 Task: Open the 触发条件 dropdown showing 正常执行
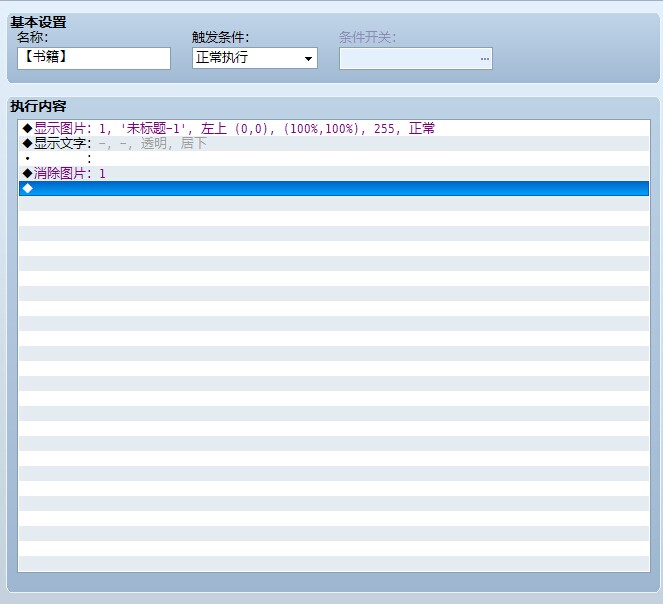click(x=255, y=58)
